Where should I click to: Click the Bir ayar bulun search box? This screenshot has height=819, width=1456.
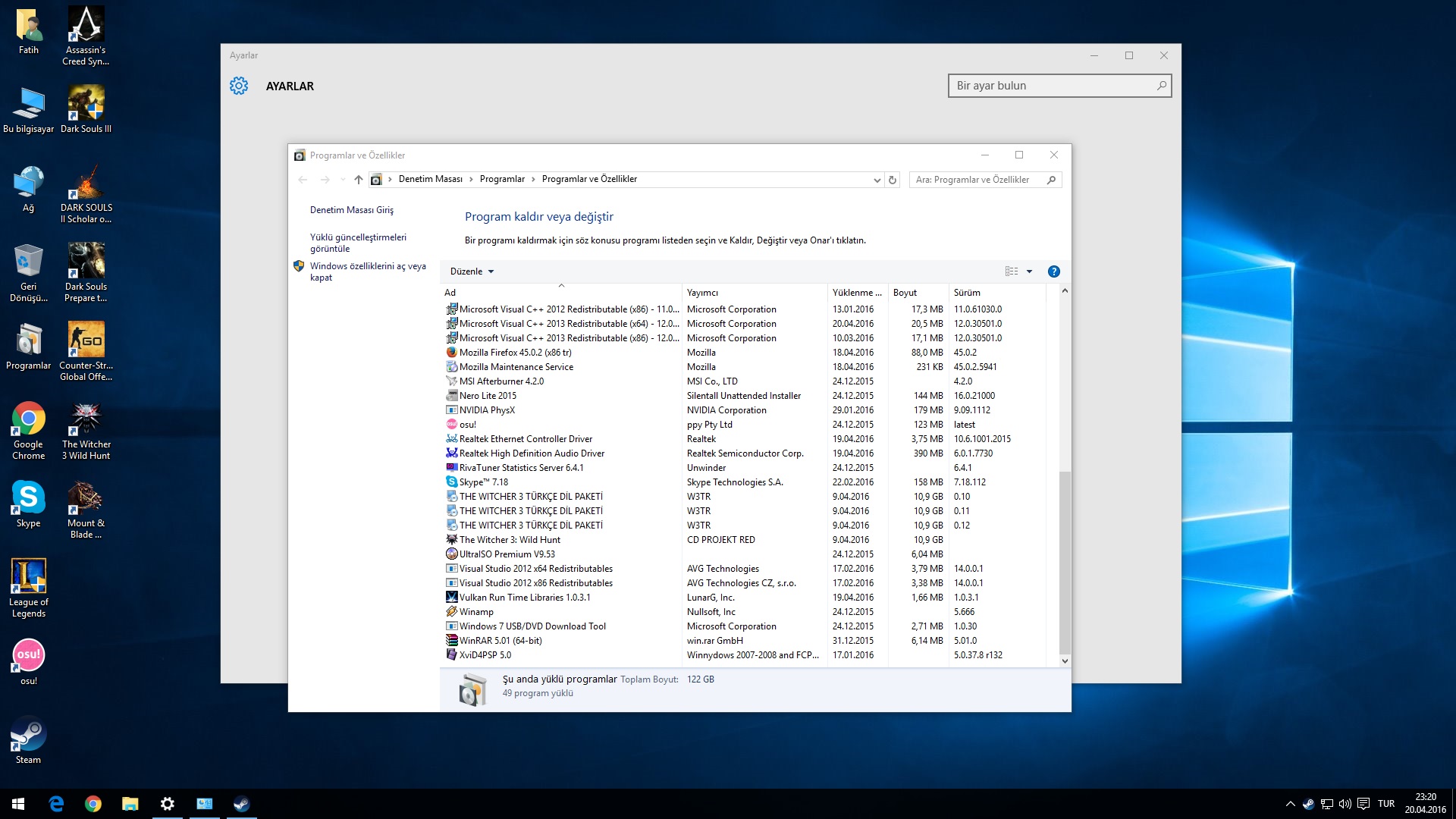coord(1059,86)
